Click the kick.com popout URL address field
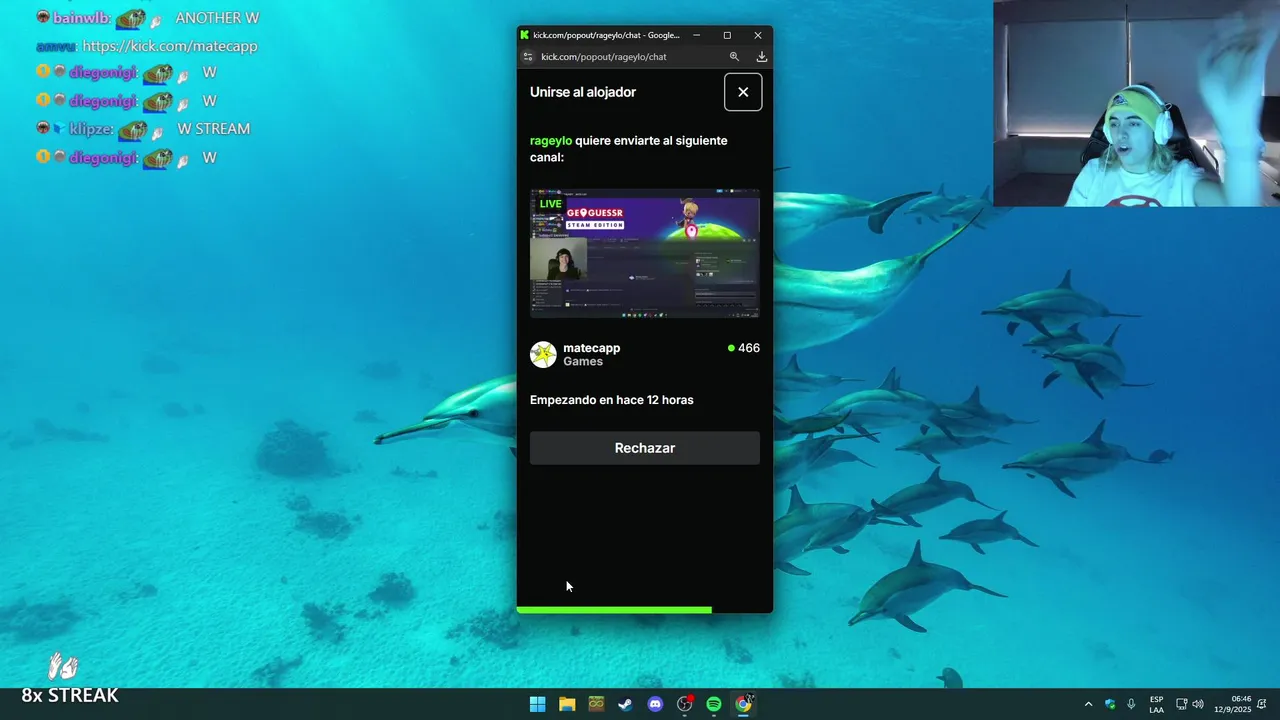The width and height of the screenshot is (1280, 720). 604,57
